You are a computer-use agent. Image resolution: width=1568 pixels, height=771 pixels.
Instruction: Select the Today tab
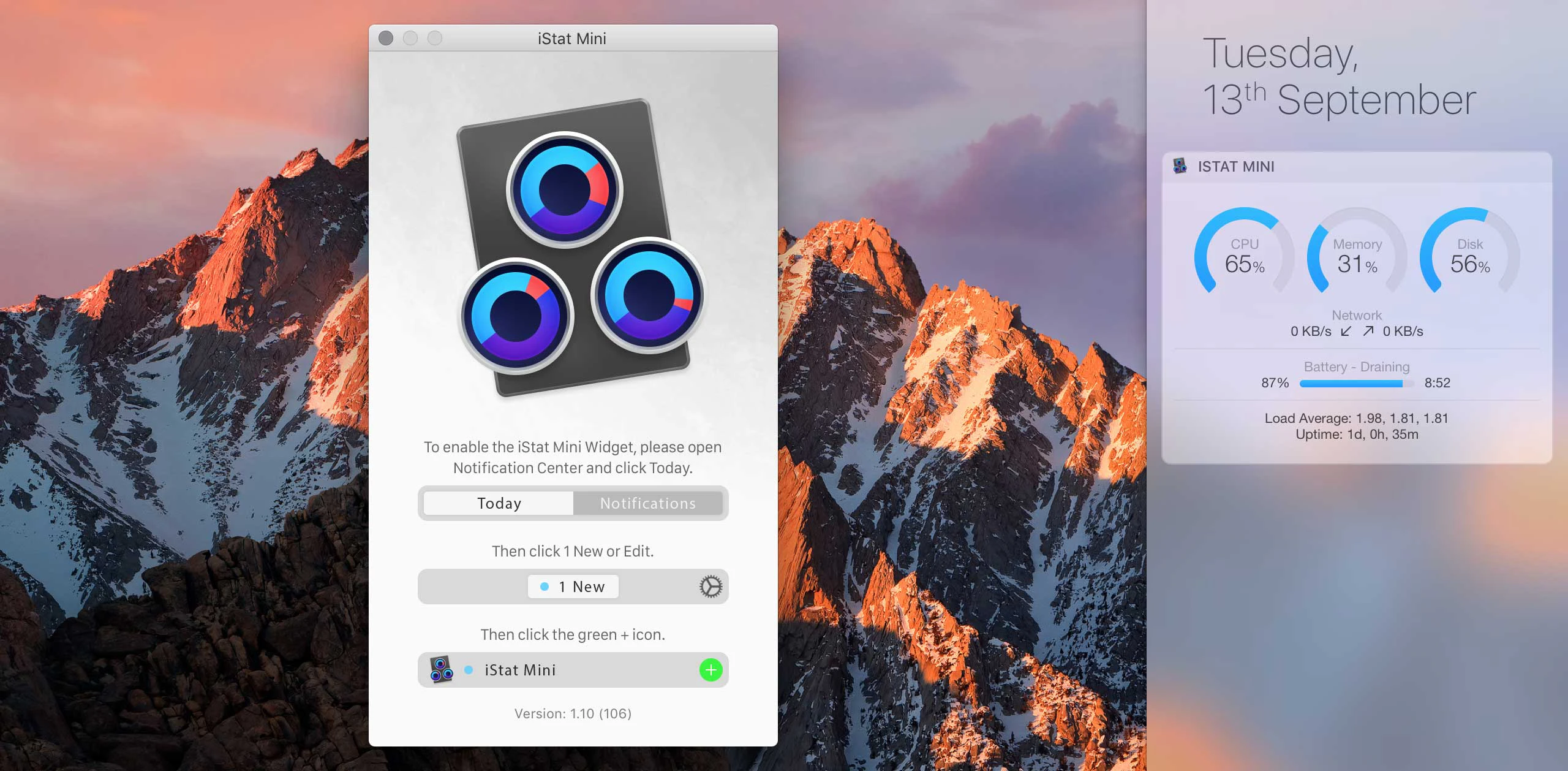[499, 503]
